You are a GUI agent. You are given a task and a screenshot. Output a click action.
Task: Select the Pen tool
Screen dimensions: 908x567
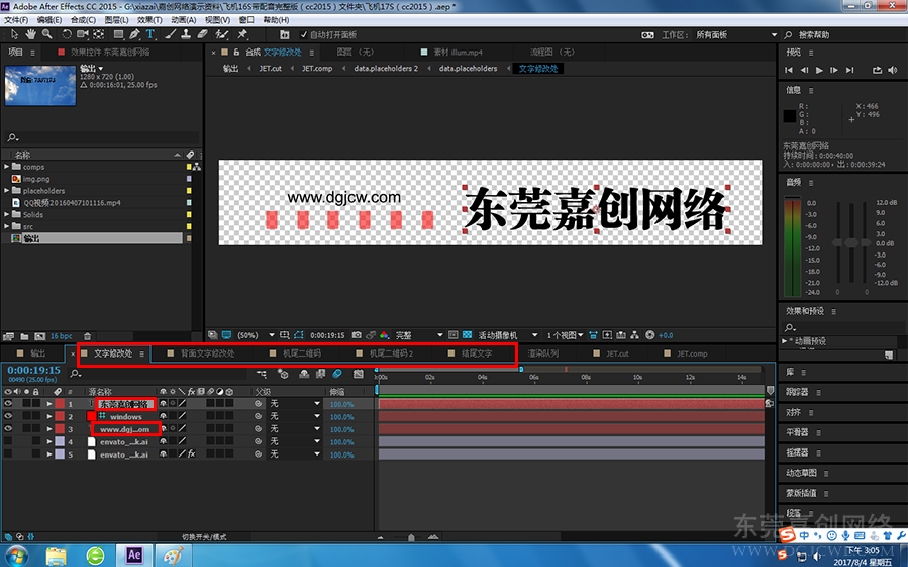coord(134,34)
